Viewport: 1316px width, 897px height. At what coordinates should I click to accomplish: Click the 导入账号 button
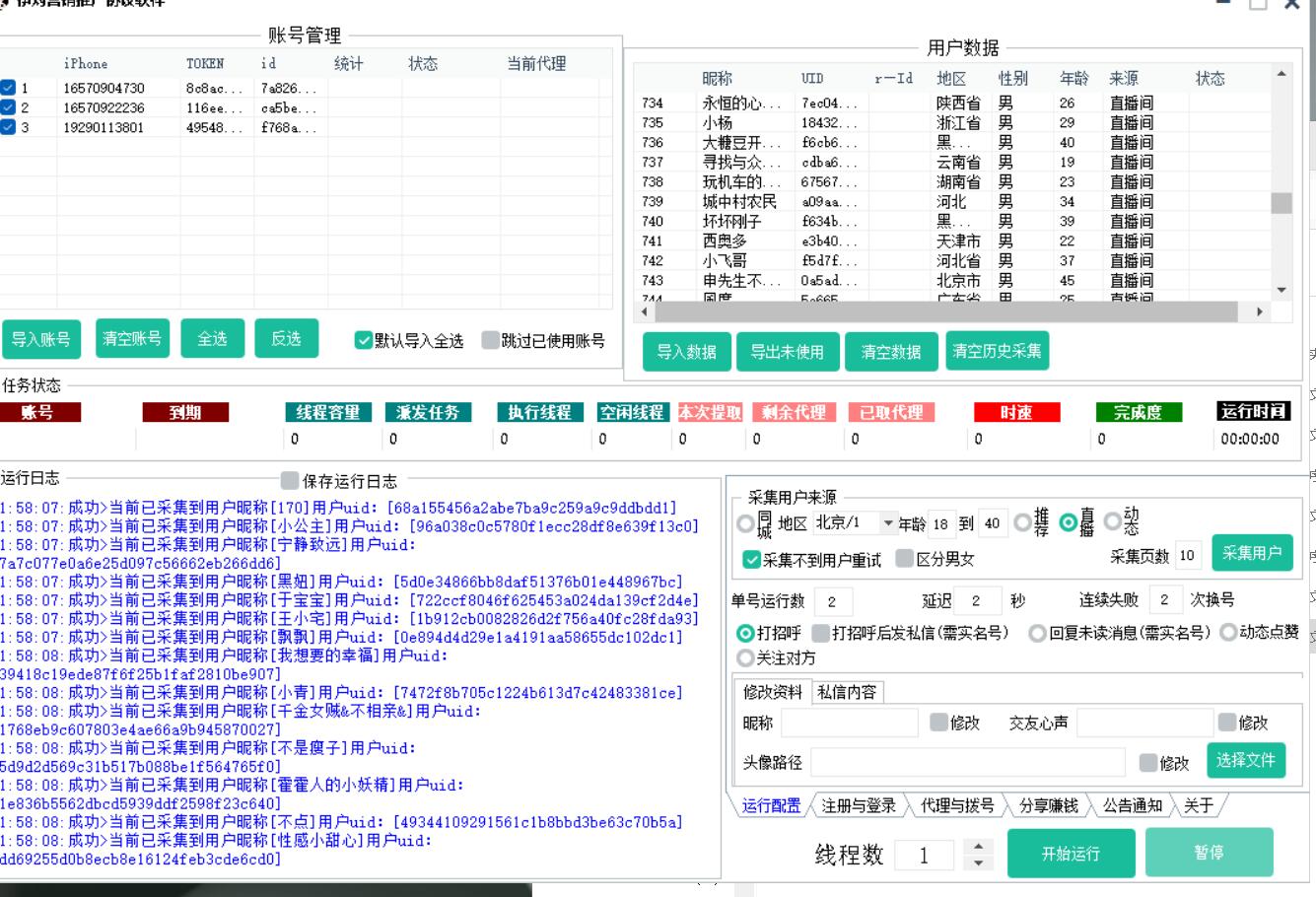pos(41,339)
